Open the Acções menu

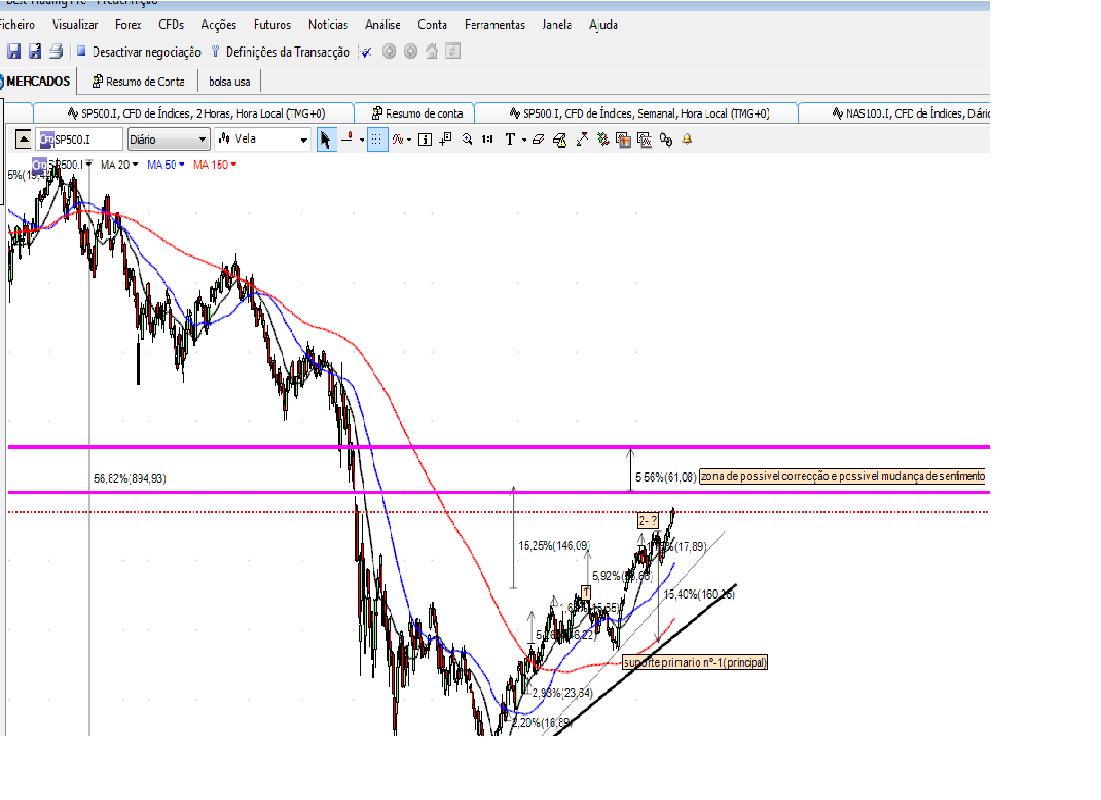218,25
